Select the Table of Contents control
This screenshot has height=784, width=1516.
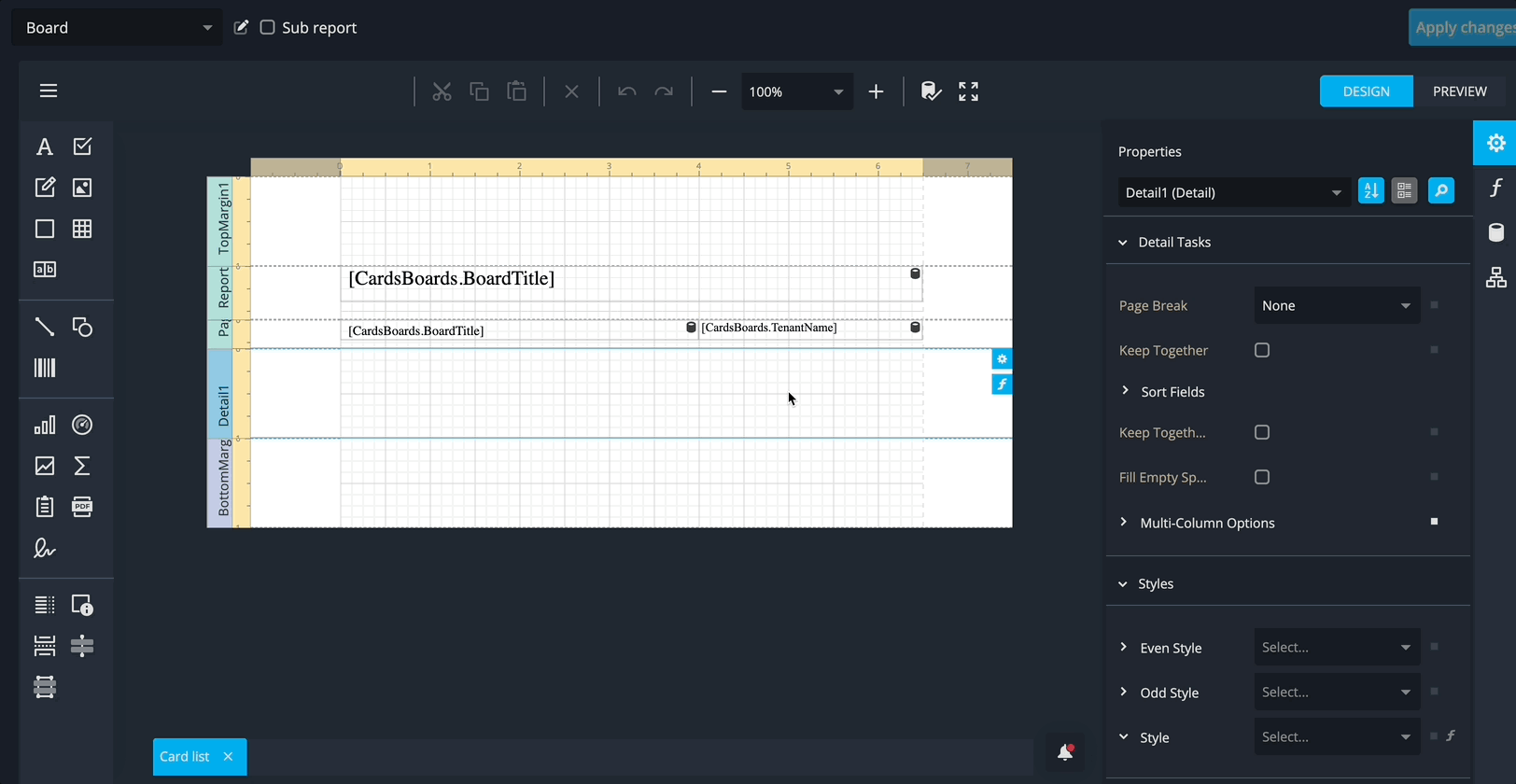tap(45, 605)
